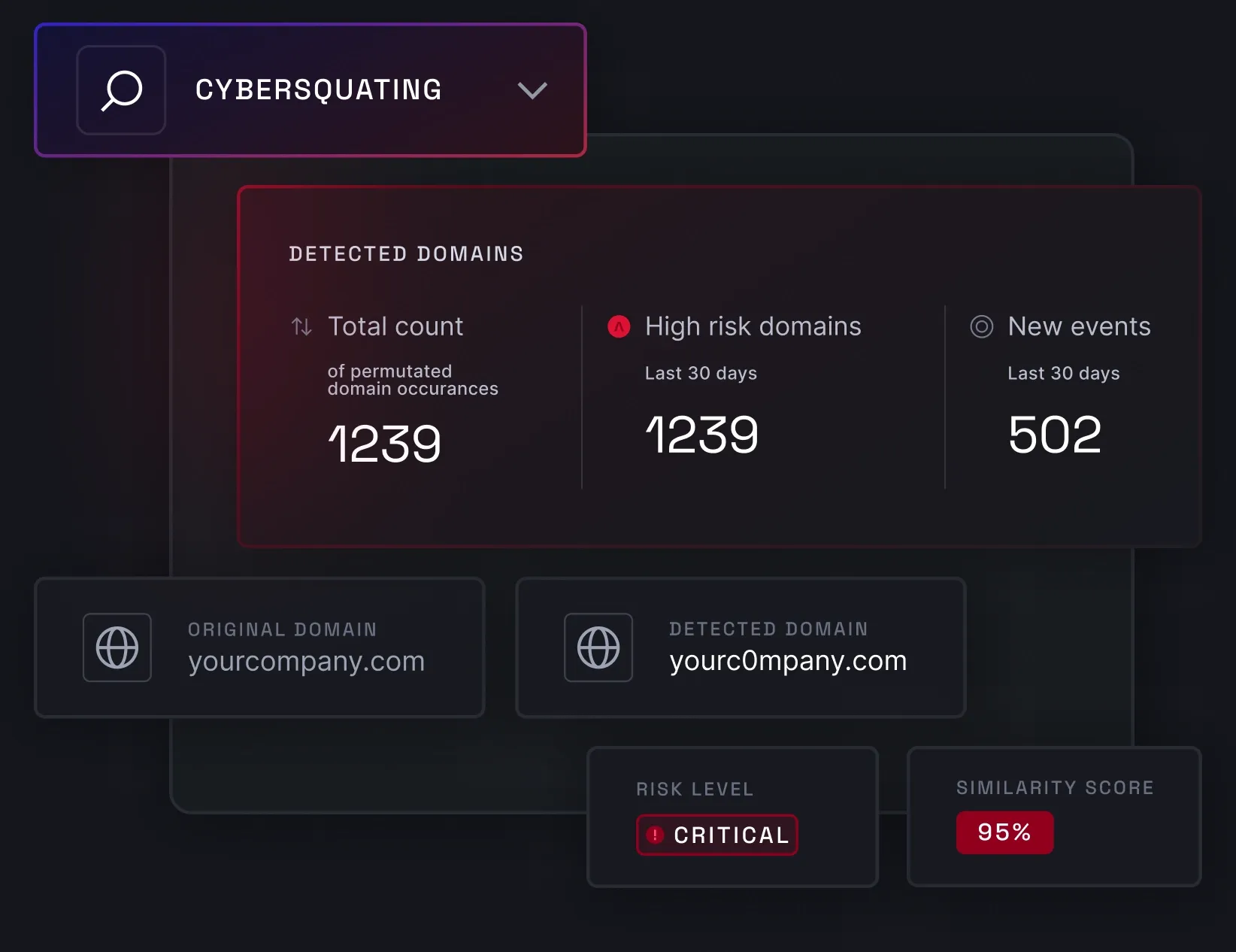Click the Detected Domain globe icon
The height and width of the screenshot is (952, 1236).
[x=598, y=647]
